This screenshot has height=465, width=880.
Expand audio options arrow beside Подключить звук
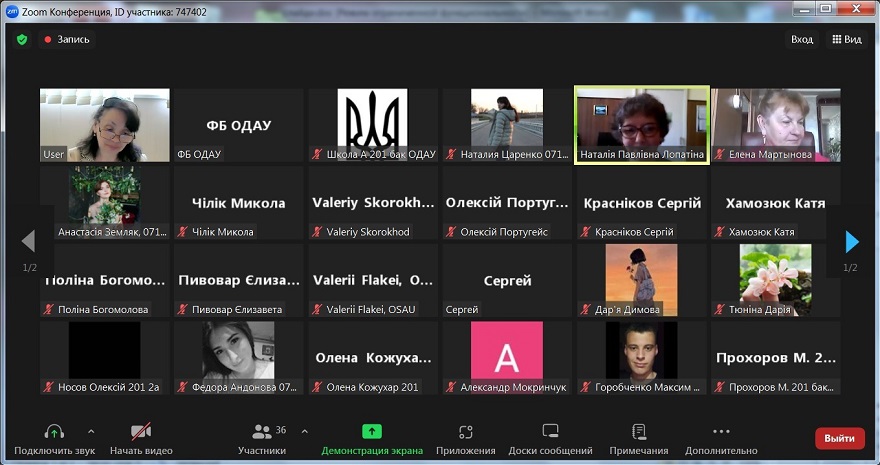pos(91,431)
